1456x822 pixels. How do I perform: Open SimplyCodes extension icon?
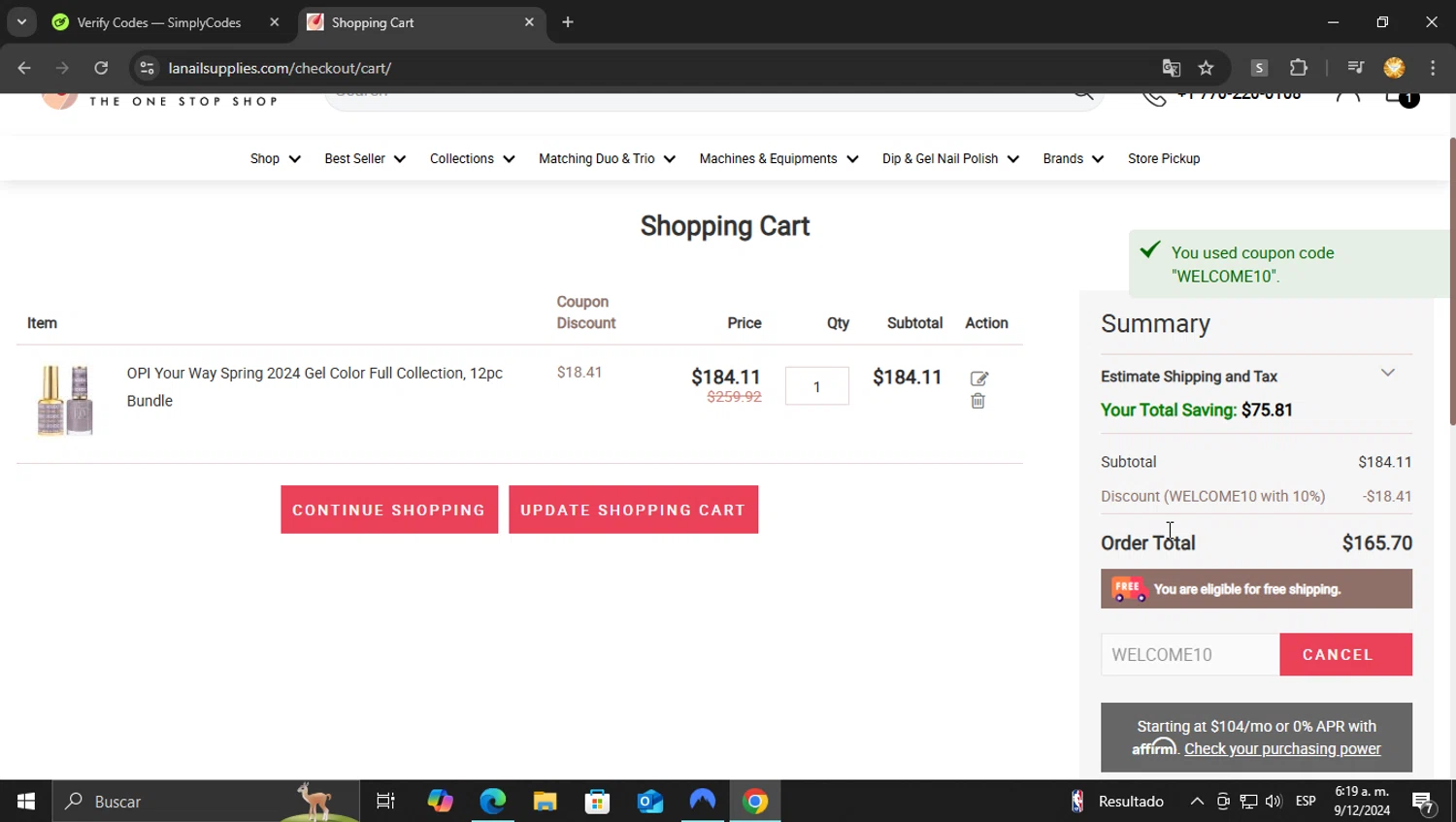click(x=1259, y=68)
